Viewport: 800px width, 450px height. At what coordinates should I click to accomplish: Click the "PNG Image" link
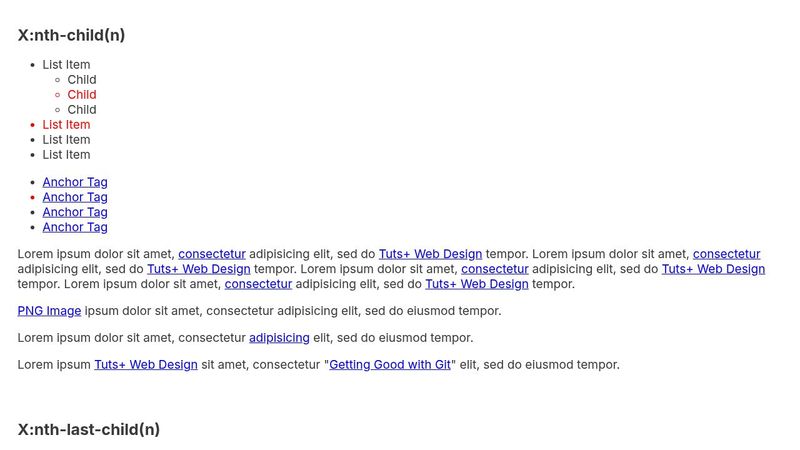click(x=49, y=311)
